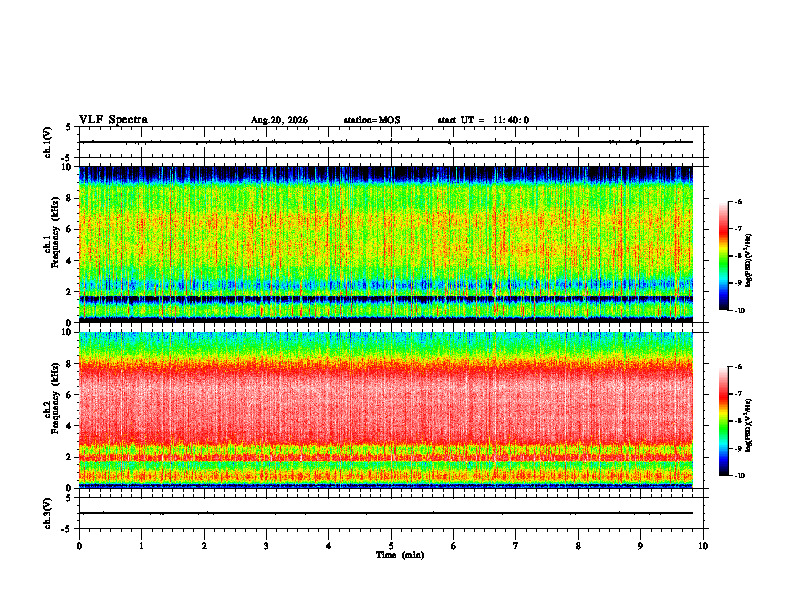Click the ch.1 voltage waveform trace
The image size is (792, 612).
pos(386,142)
